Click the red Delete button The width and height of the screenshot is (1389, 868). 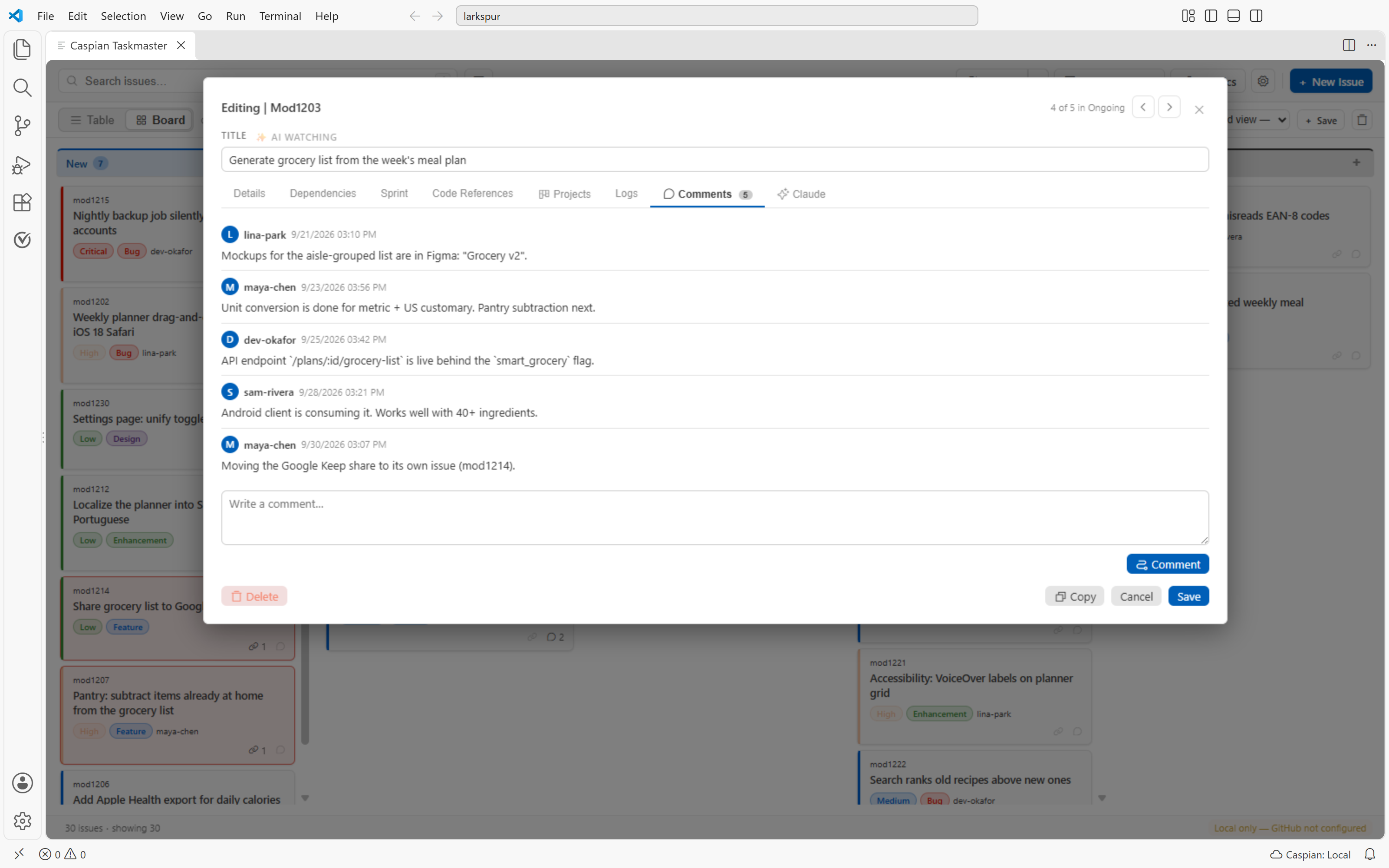[x=254, y=596]
